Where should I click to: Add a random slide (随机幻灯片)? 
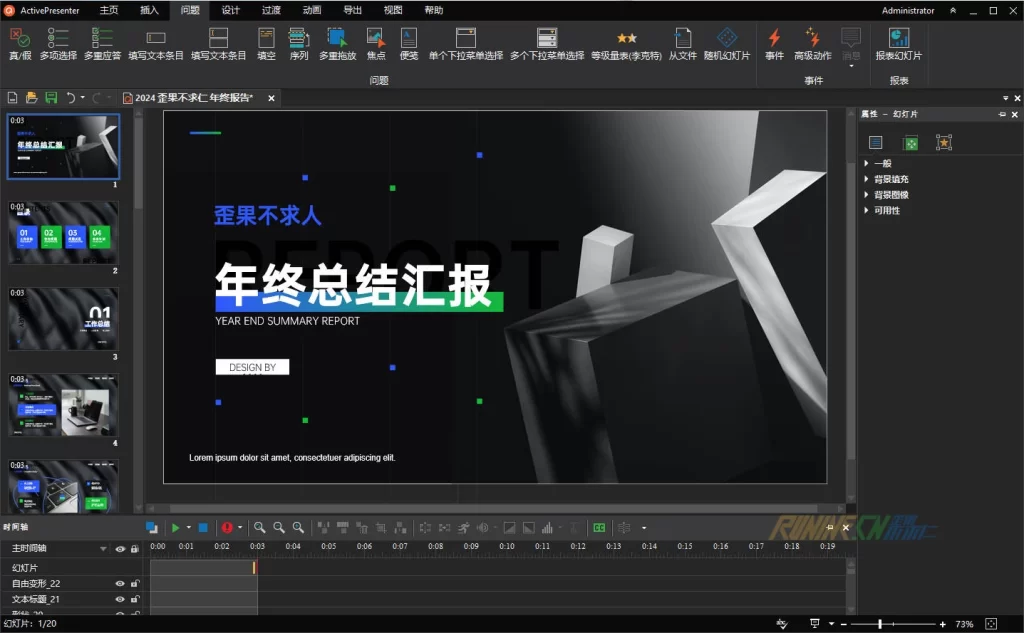click(726, 44)
